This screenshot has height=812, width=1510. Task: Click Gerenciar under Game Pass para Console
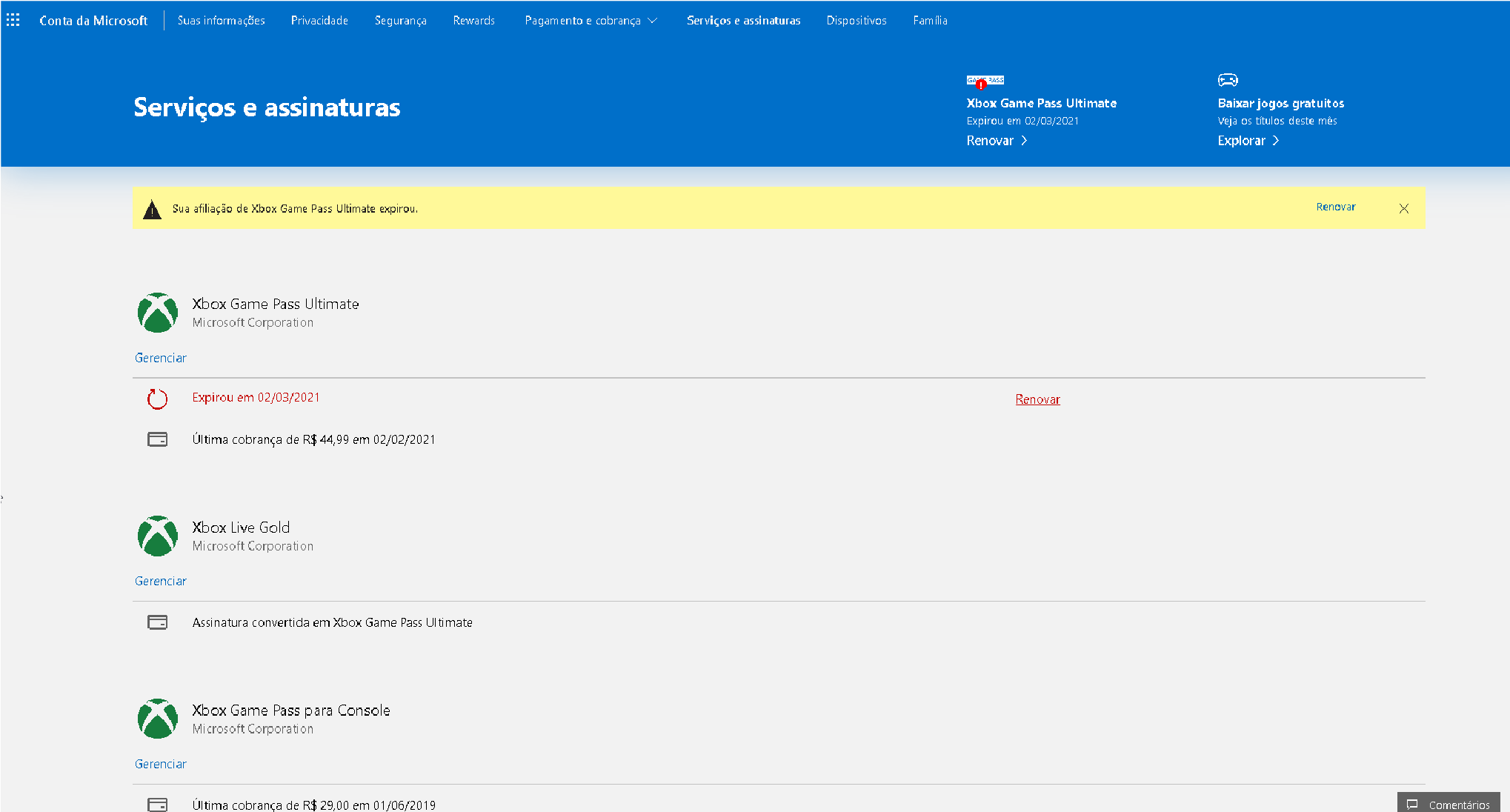[x=161, y=764]
